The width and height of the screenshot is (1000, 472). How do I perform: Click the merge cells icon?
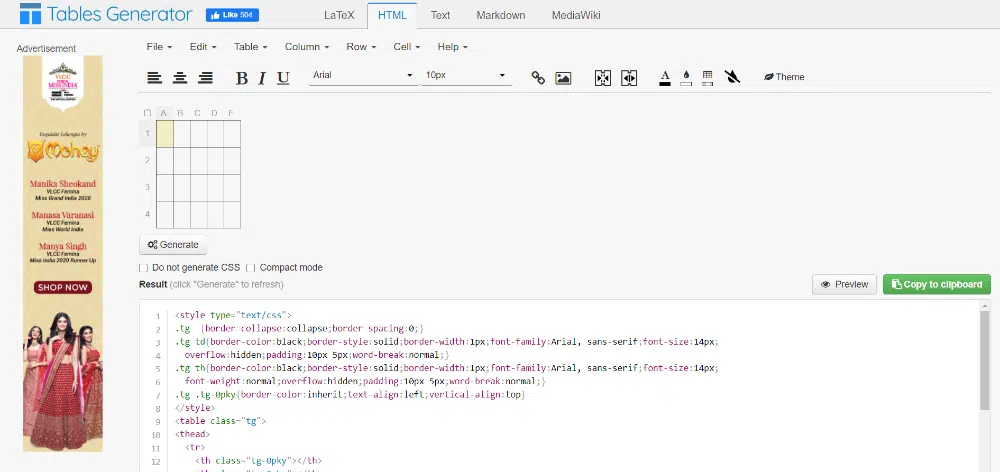[x=602, y=77]
